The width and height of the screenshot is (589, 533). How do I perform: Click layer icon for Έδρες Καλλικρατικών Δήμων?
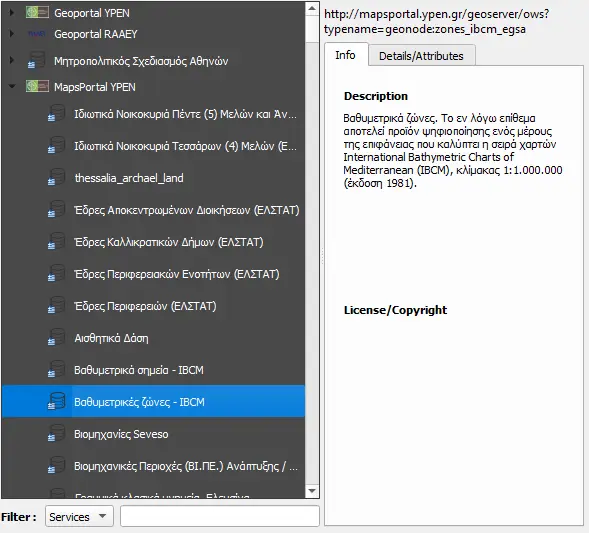pos(56,242)
